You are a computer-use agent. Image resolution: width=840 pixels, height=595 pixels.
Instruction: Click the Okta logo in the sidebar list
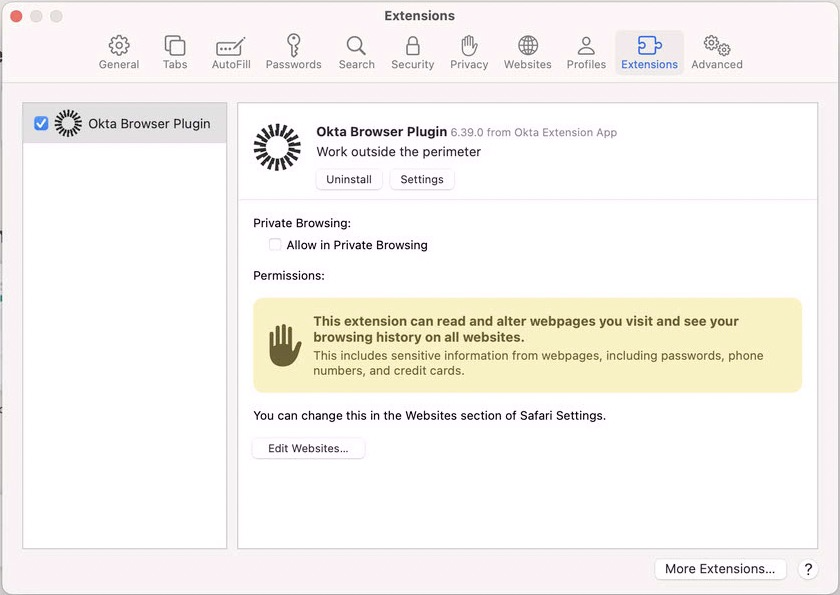69,123
